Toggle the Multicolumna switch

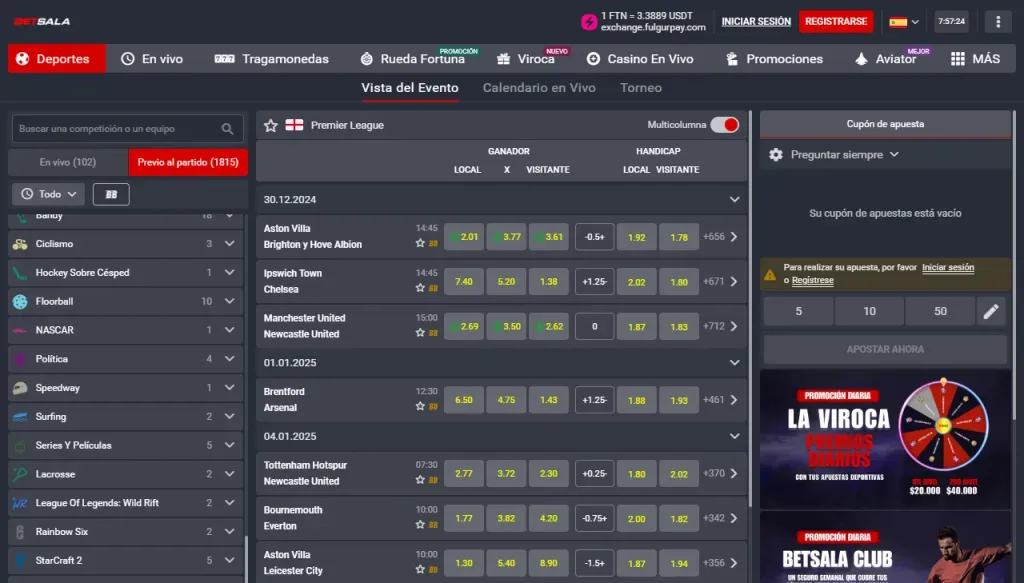(724, 125)
